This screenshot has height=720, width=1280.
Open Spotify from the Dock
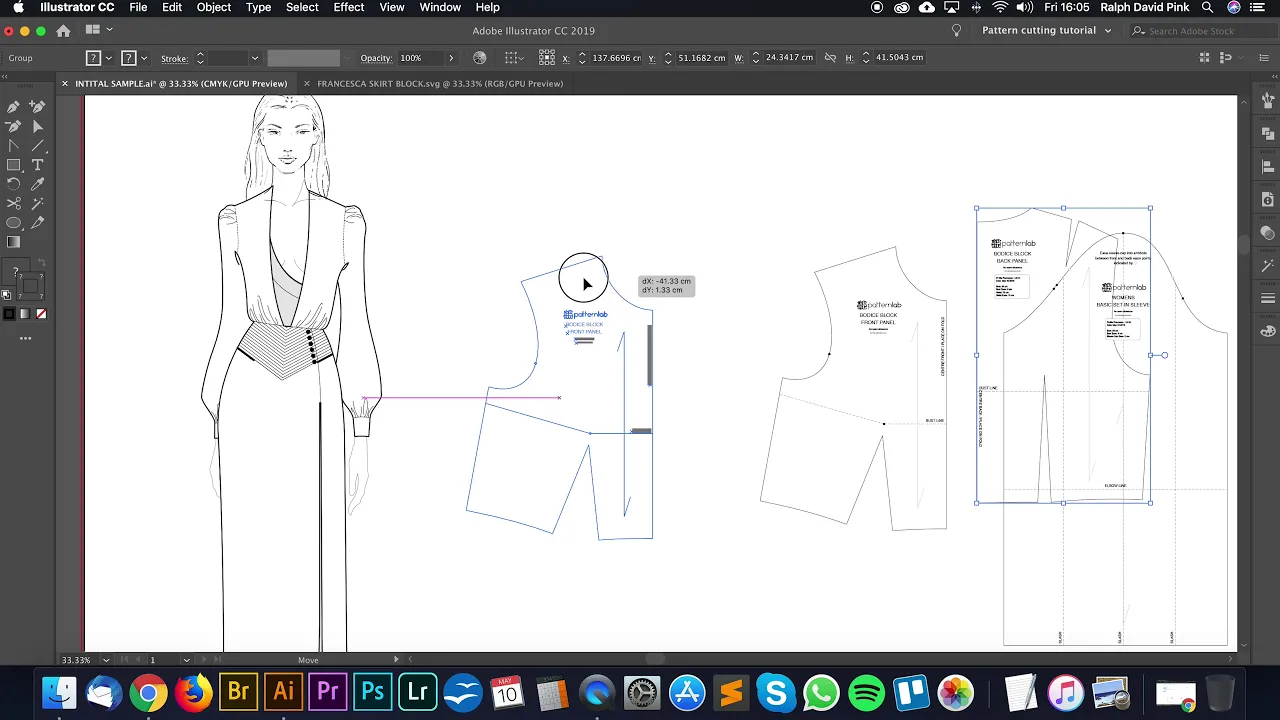coord(867,692)
